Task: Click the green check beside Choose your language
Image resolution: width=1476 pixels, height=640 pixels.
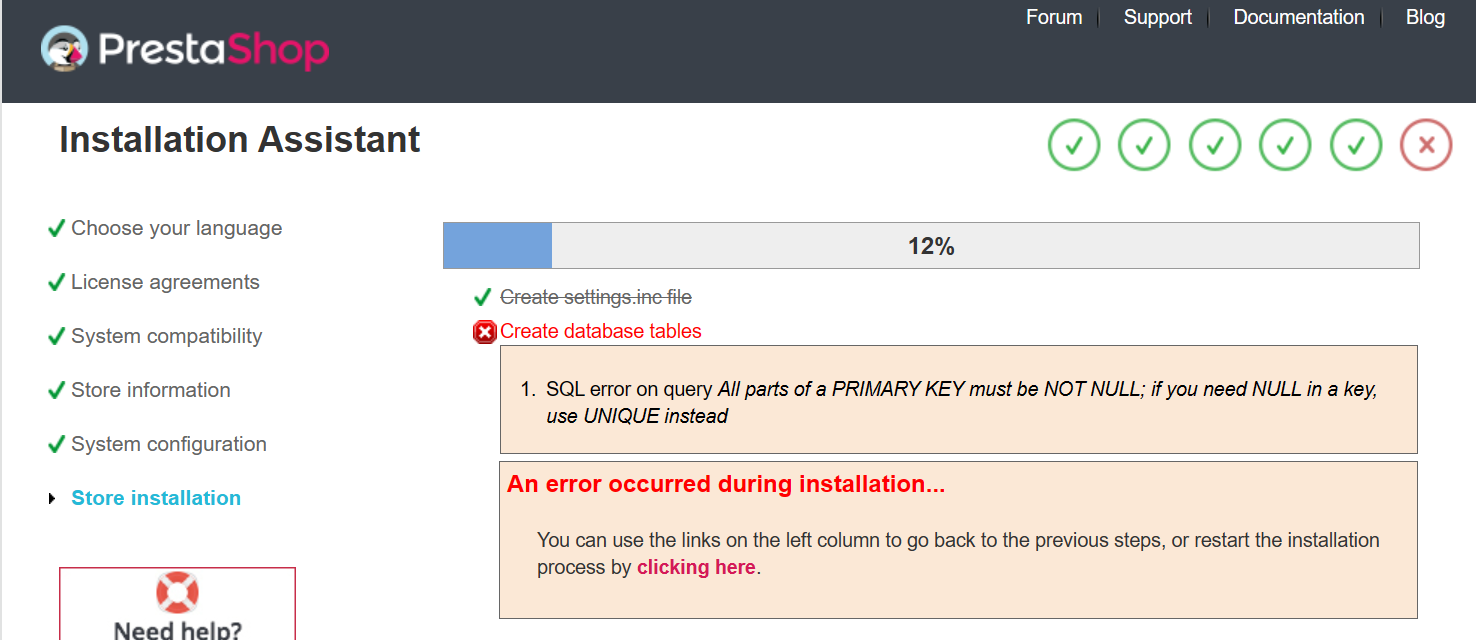Action: click(56, 228)
